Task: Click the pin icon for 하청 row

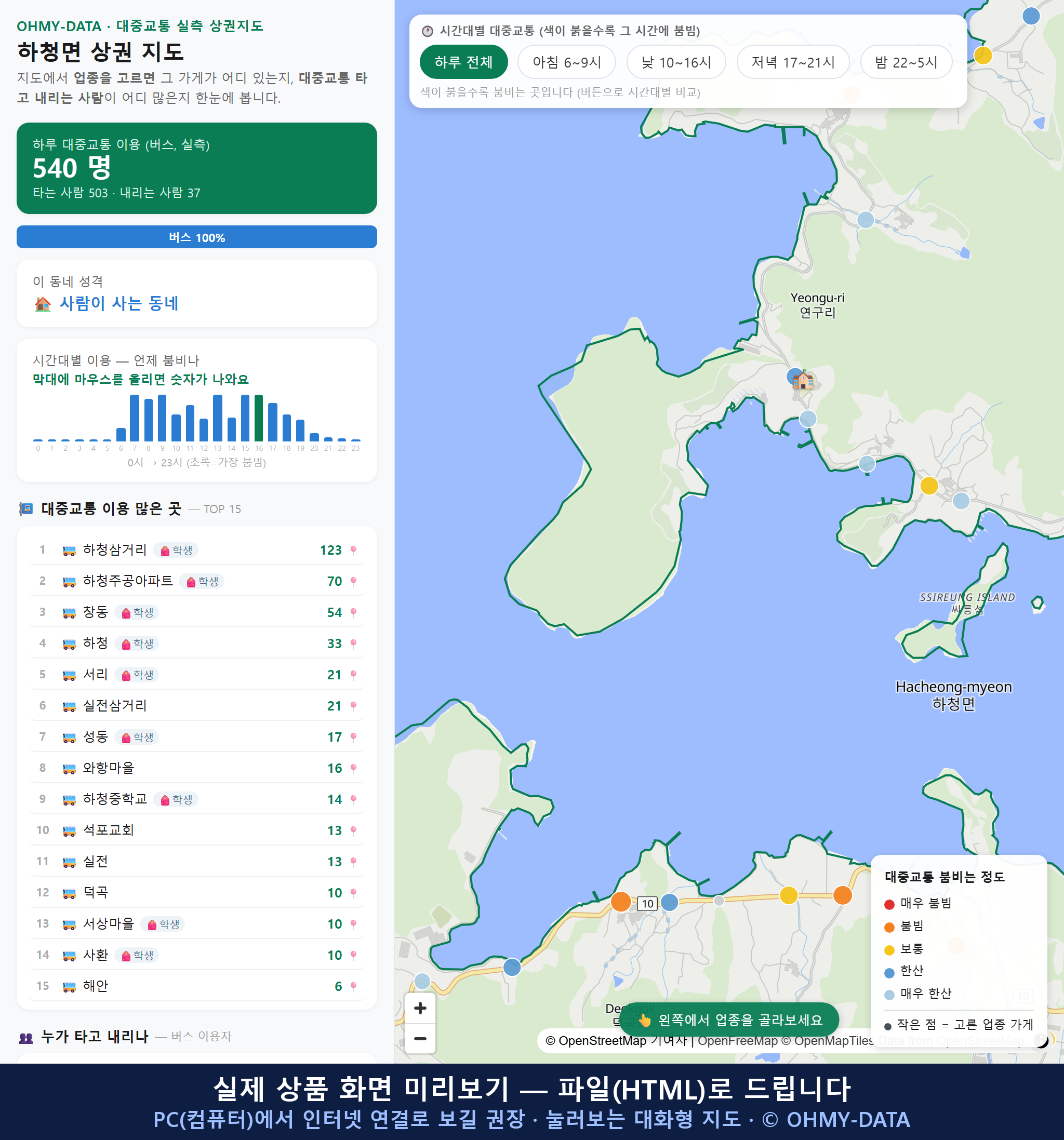Action: [353, 643]
